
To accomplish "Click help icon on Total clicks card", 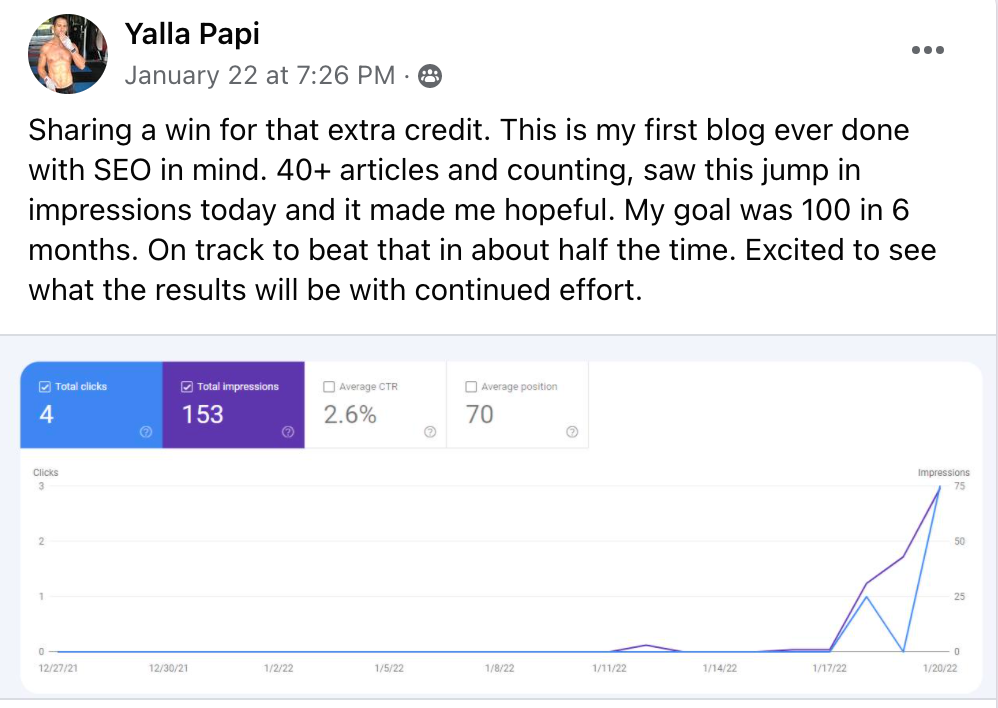I will click(146, 432).
